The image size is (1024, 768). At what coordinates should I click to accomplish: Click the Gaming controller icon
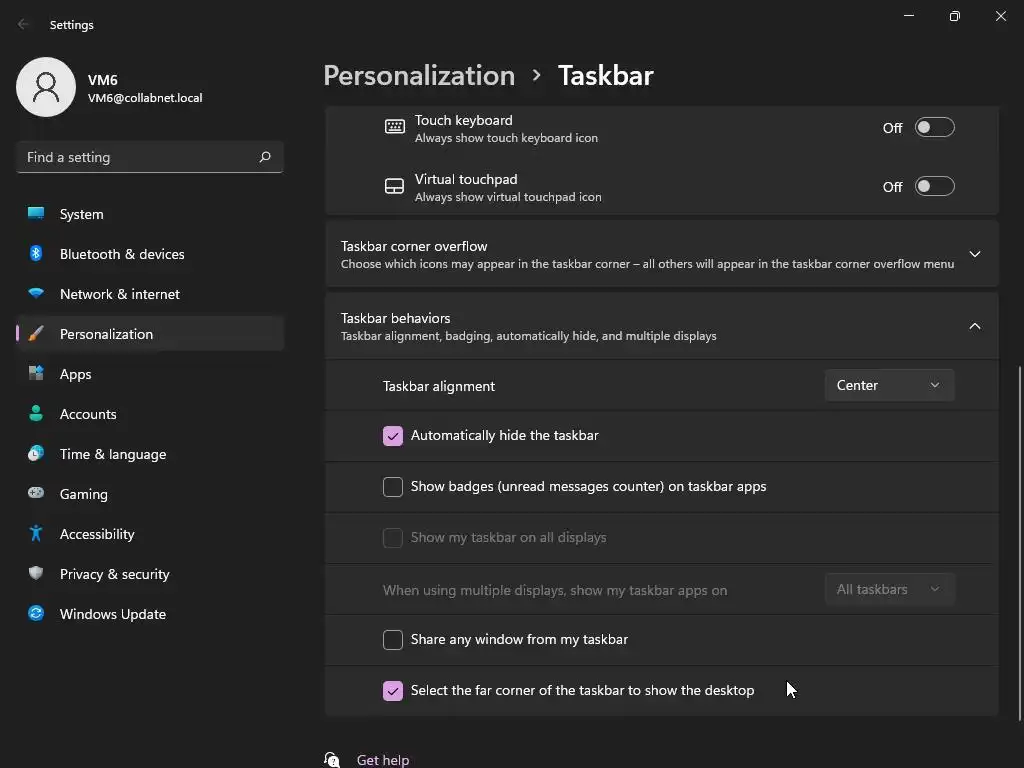(x=36, y=494)
